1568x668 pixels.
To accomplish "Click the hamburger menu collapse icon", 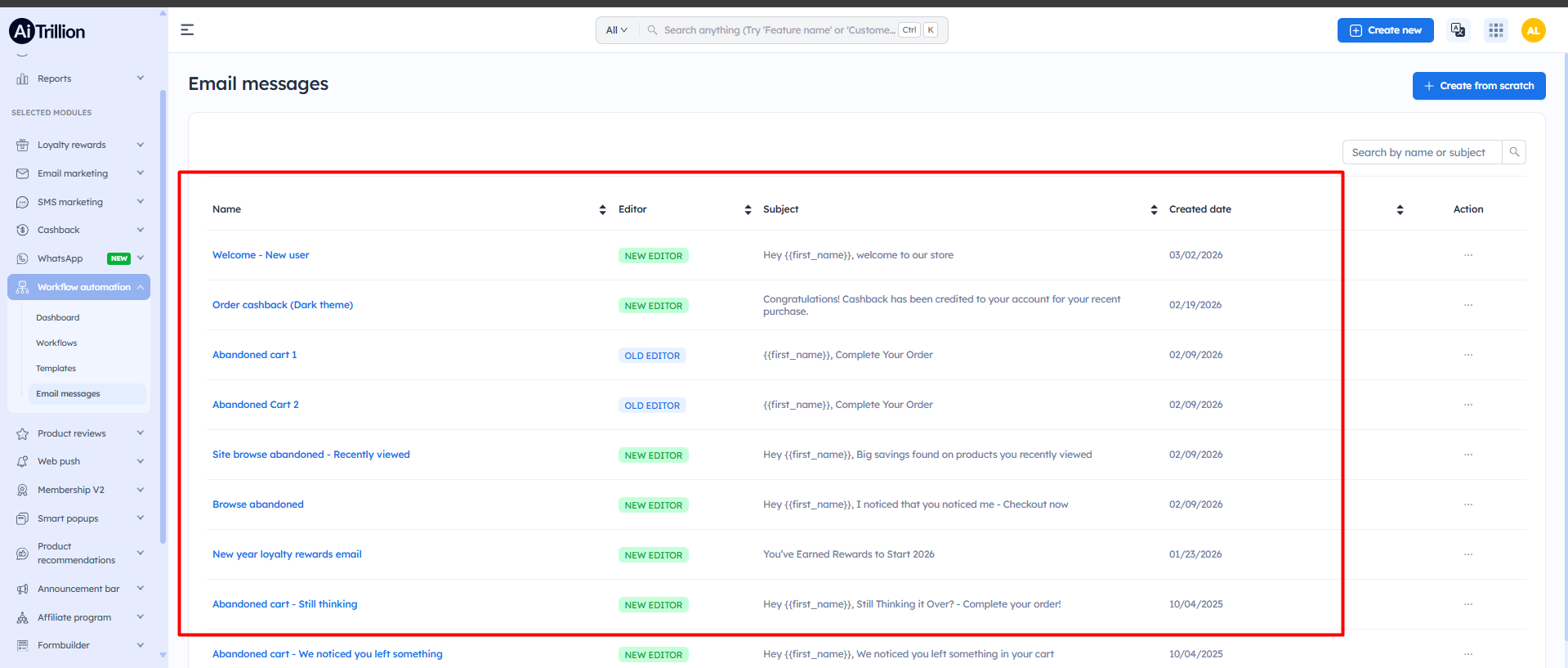I will point(187,30).
